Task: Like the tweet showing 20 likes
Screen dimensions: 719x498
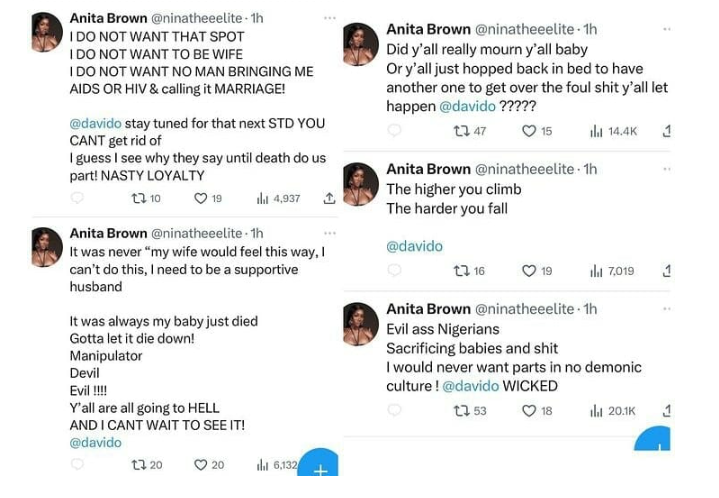Action: (x=201, y=465)
